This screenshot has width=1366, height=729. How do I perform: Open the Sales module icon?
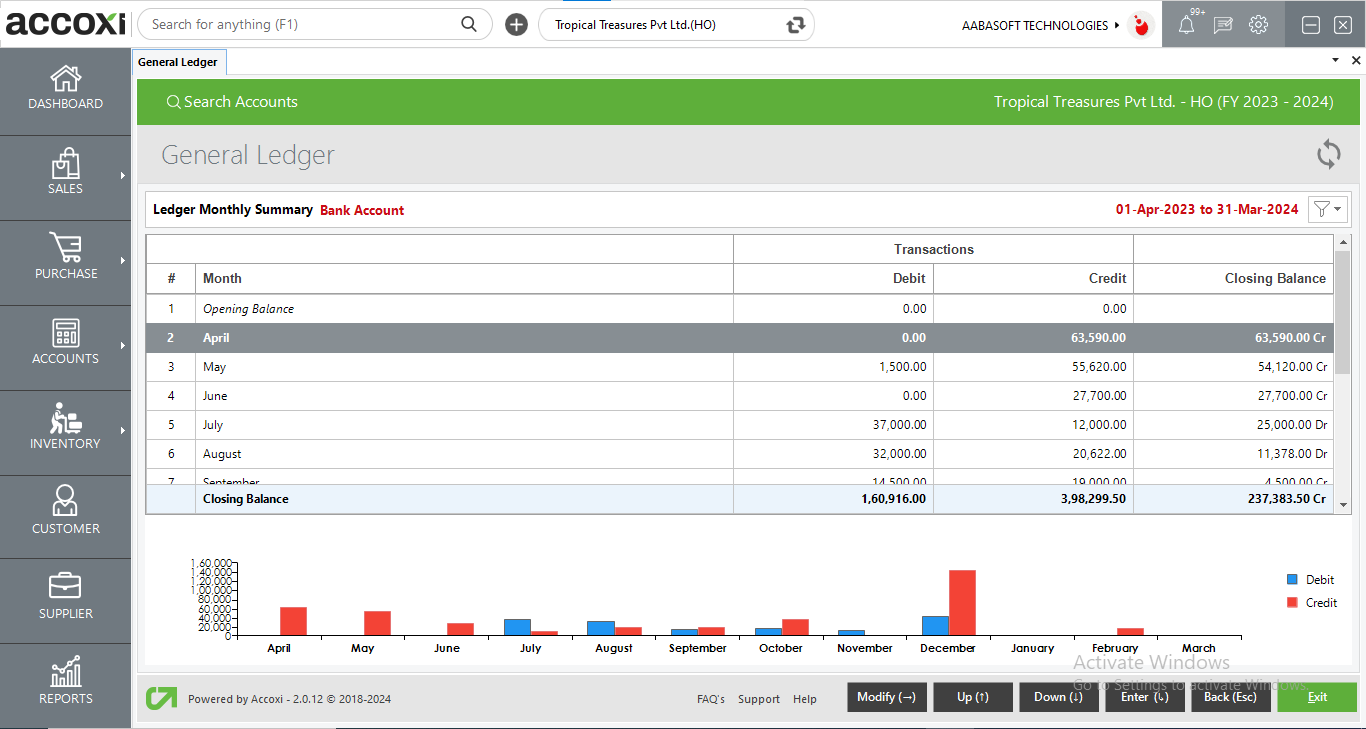coord(65,164)
